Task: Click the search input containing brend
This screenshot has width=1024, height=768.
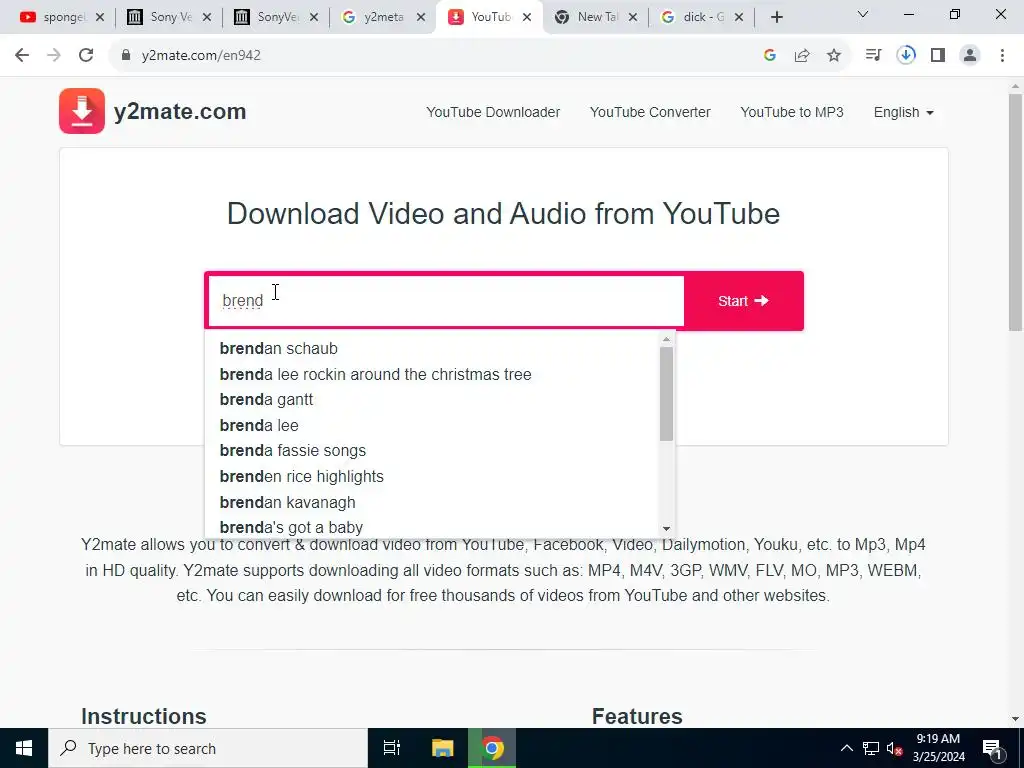Action: click(x=445, y=300)
